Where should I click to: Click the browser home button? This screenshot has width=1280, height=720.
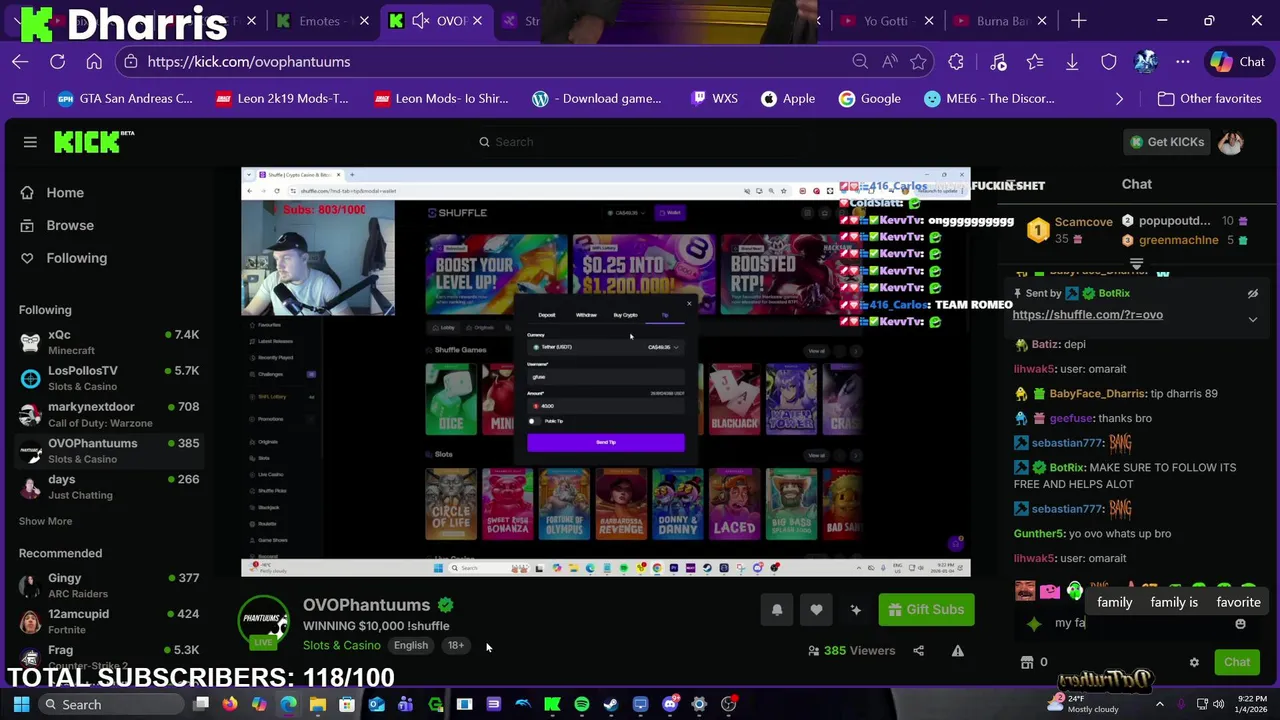click(94, 62)
